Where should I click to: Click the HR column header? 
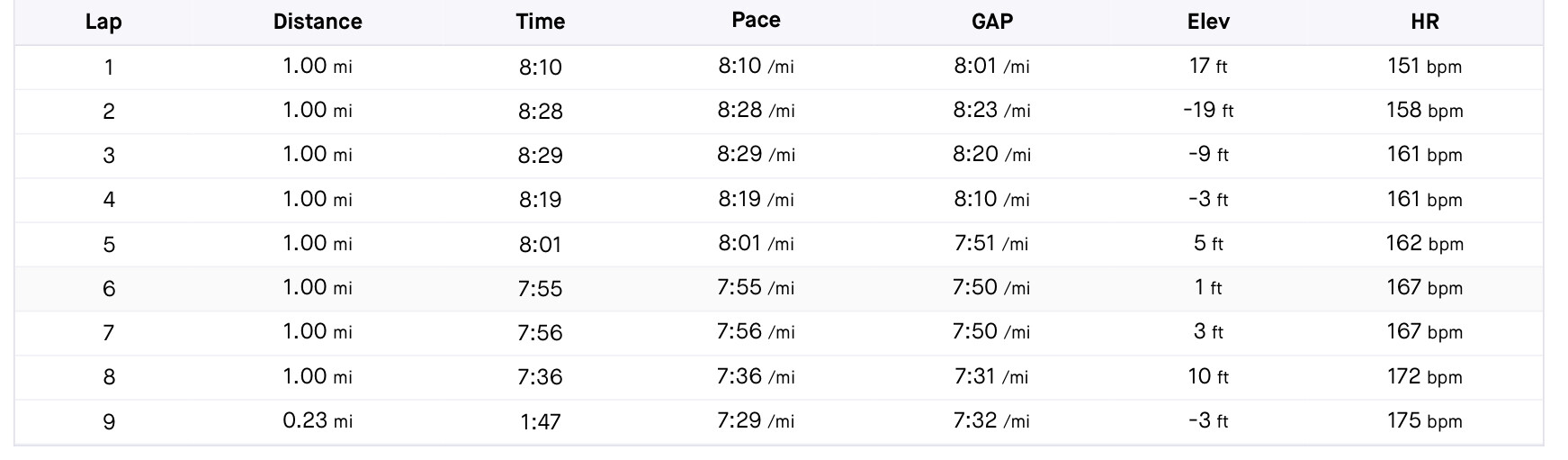coord(1425,23)
